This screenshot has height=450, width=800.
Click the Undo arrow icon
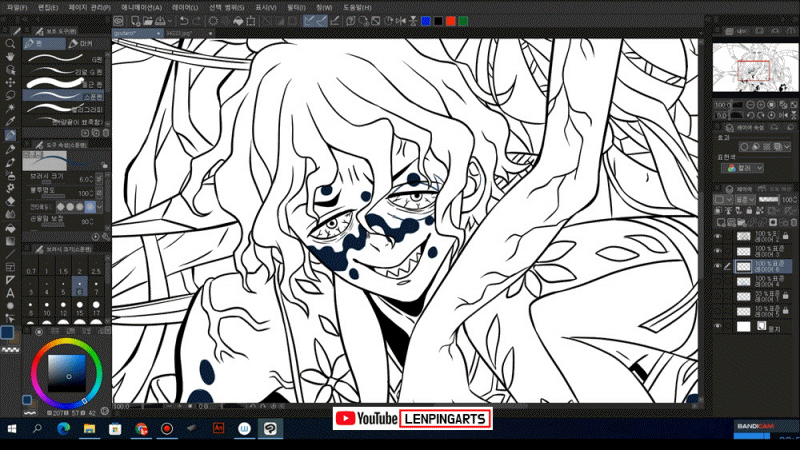pos(184,21)
